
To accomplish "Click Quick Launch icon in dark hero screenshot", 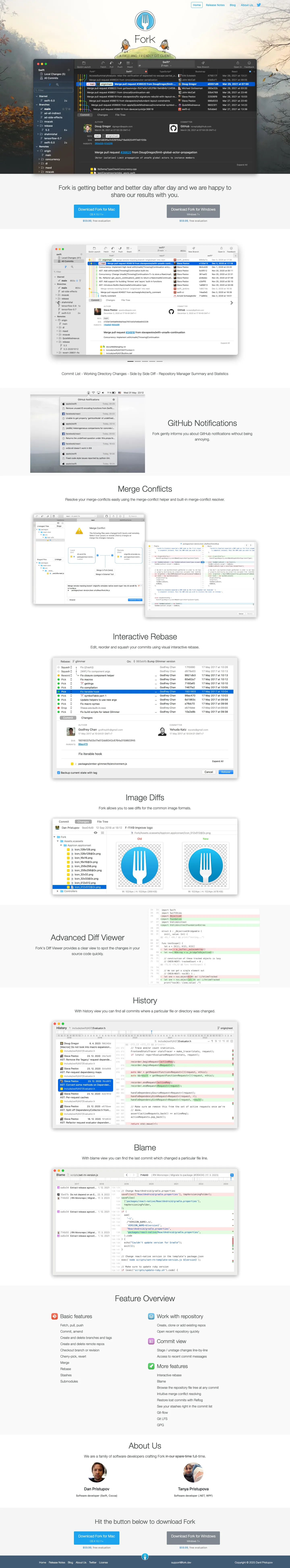I will pos(84,63).
